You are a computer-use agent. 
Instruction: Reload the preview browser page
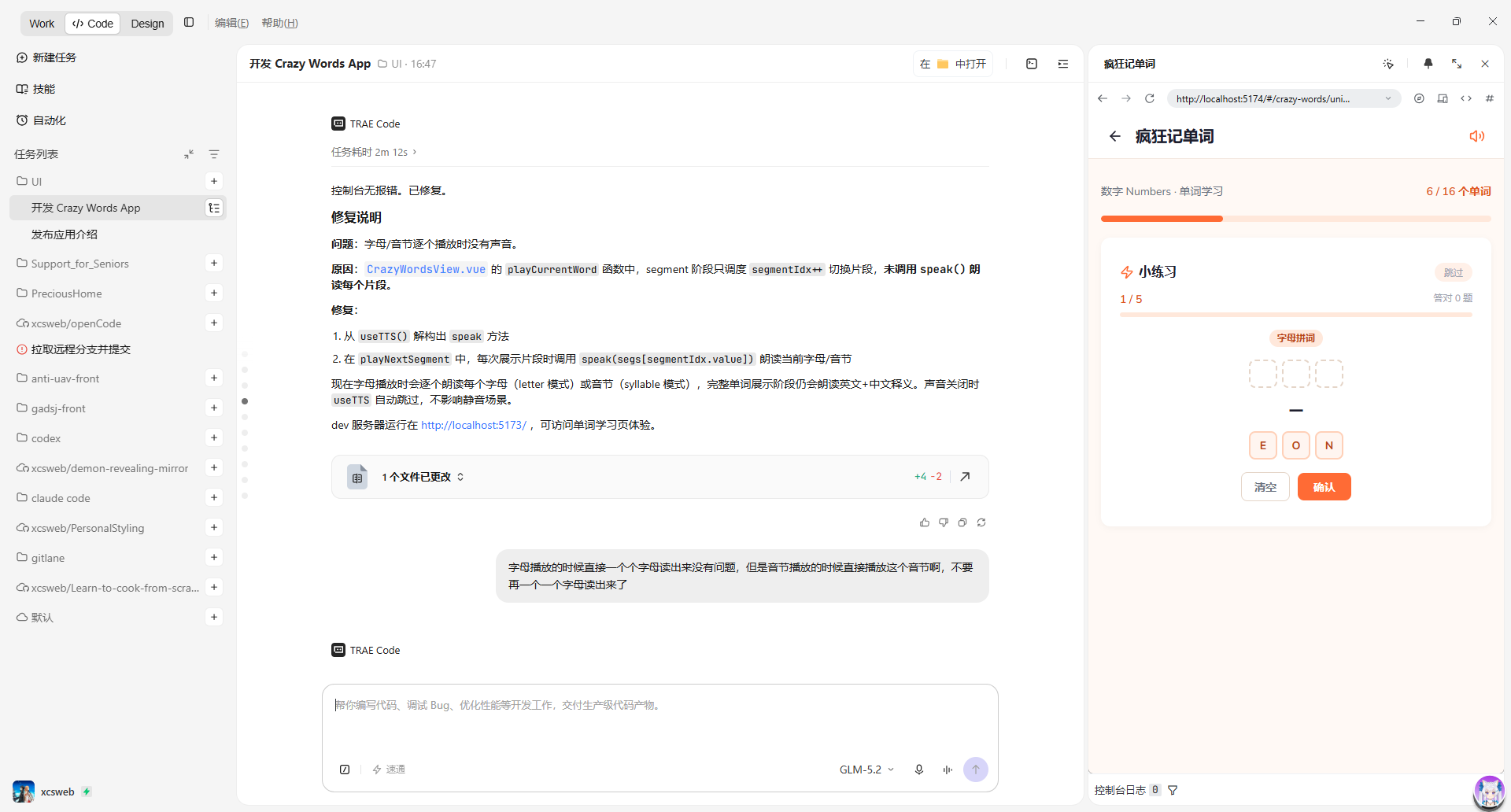pyautogui.click(x=1150, y=98)
